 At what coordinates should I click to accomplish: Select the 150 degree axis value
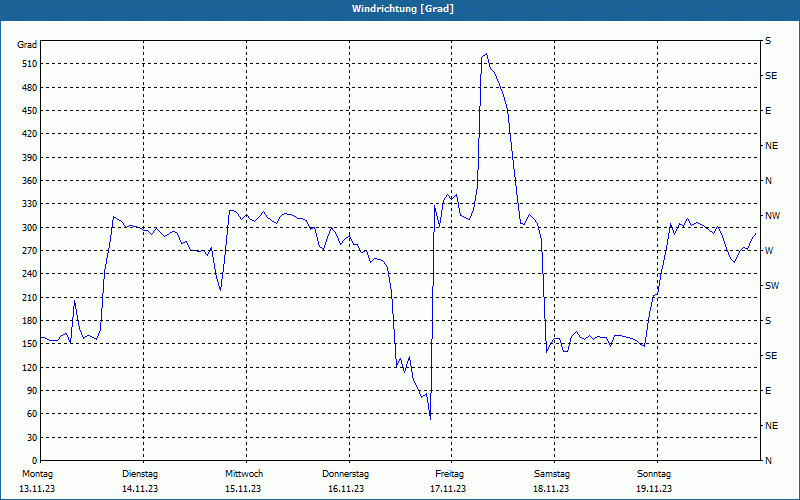pos(30,344)
